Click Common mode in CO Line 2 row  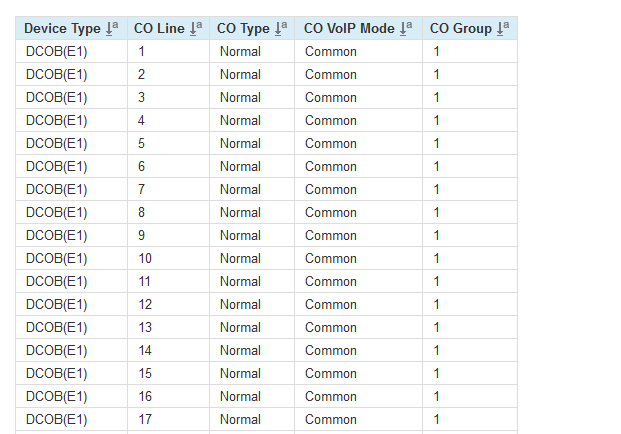[x=330, y=74]
